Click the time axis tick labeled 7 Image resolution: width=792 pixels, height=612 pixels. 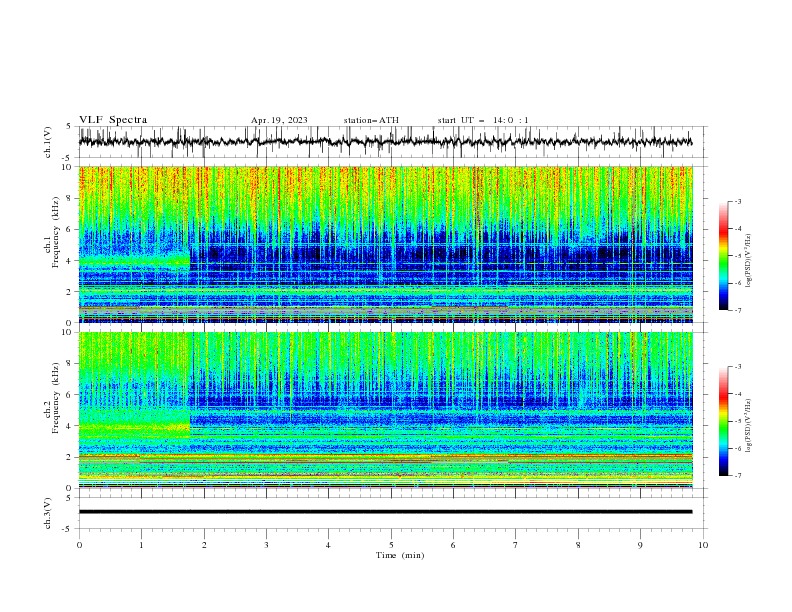(516, 545)
